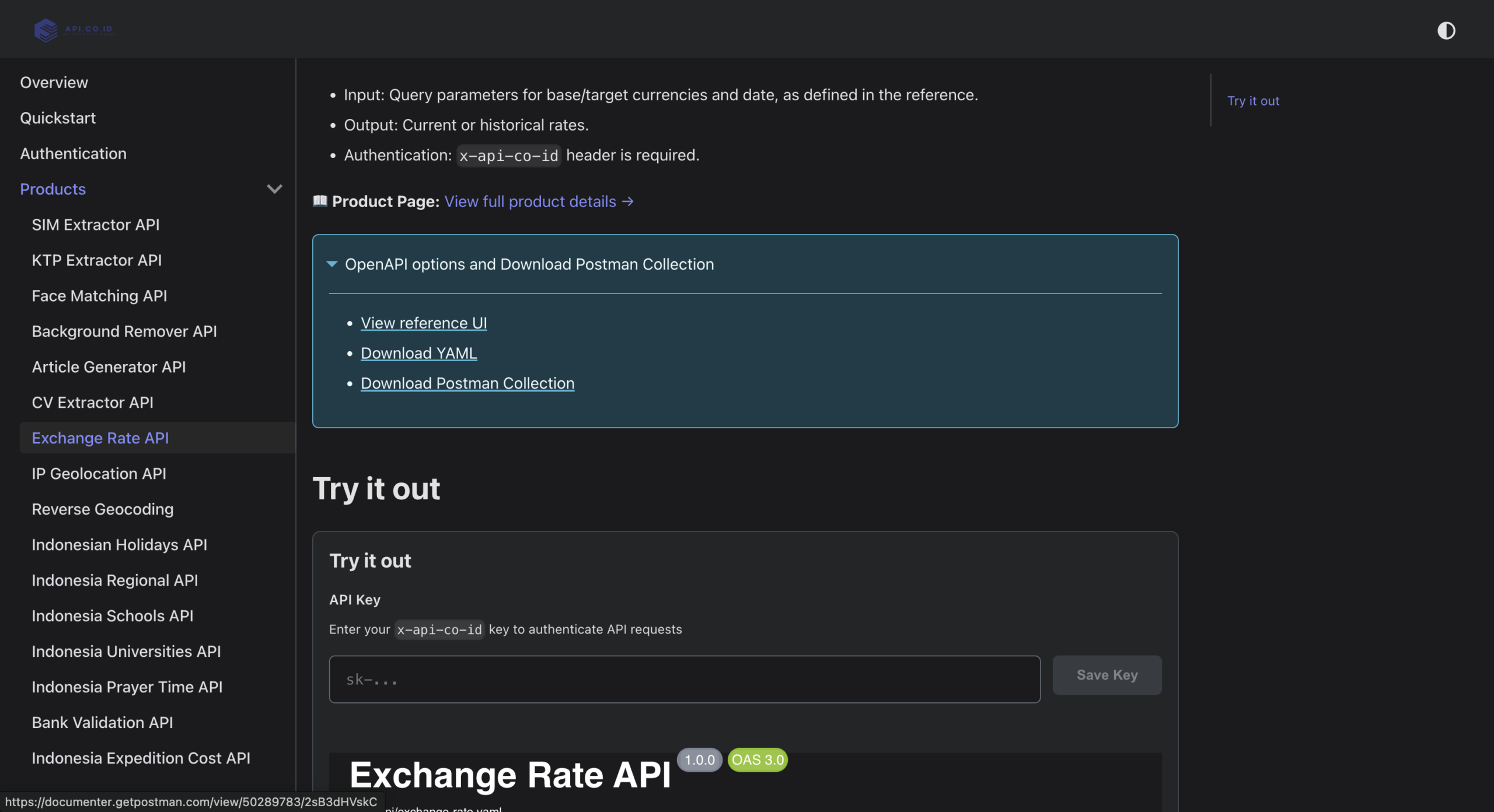Click the Save Key button

tap(1106, 675)
